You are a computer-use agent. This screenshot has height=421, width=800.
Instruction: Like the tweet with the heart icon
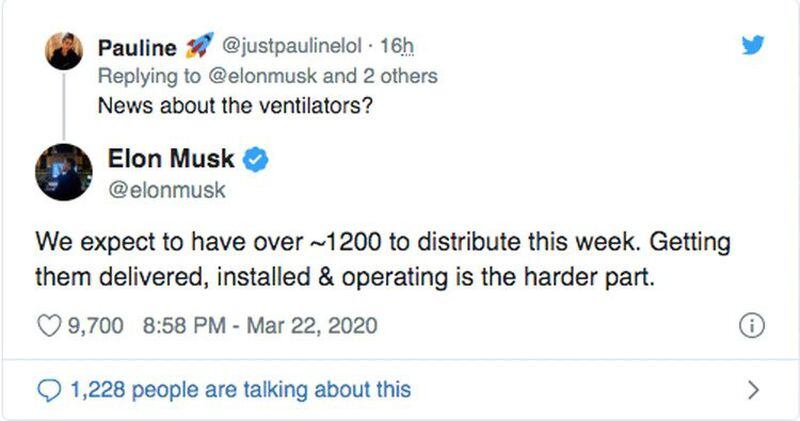coord(49,326)
